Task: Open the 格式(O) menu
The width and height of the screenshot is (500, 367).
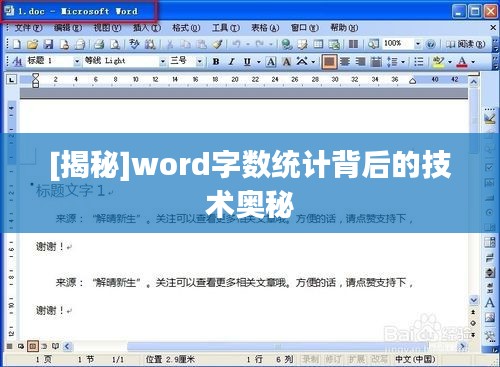Action: (186, 28)
